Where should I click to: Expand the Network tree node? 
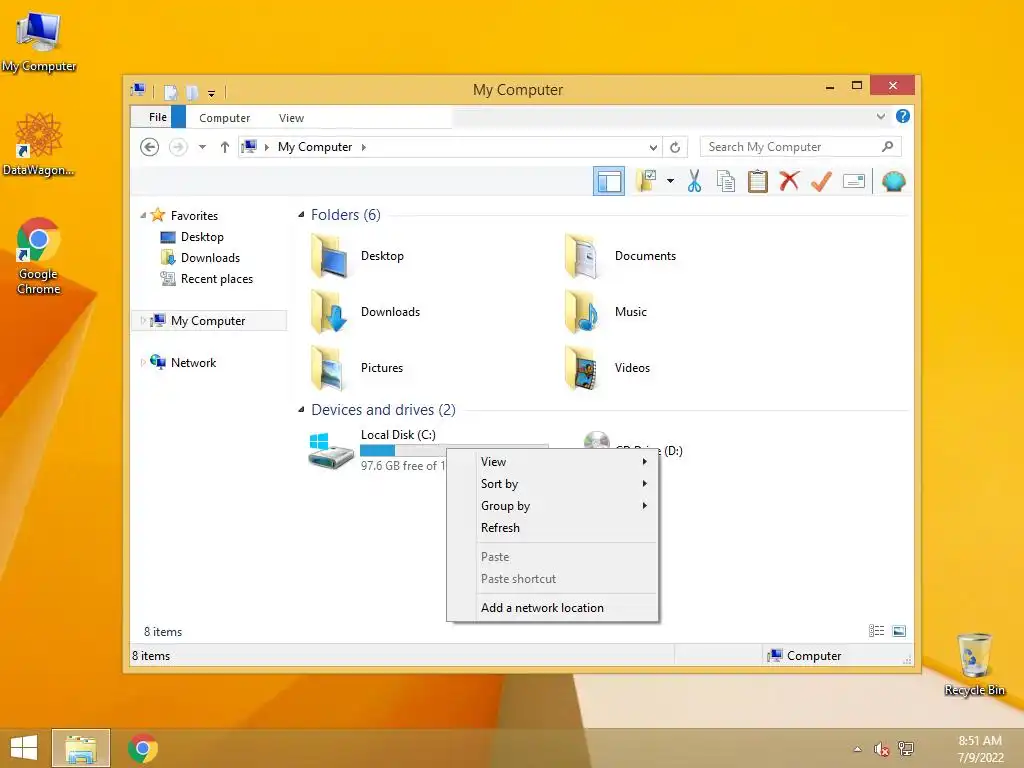[x=143, y=362]
